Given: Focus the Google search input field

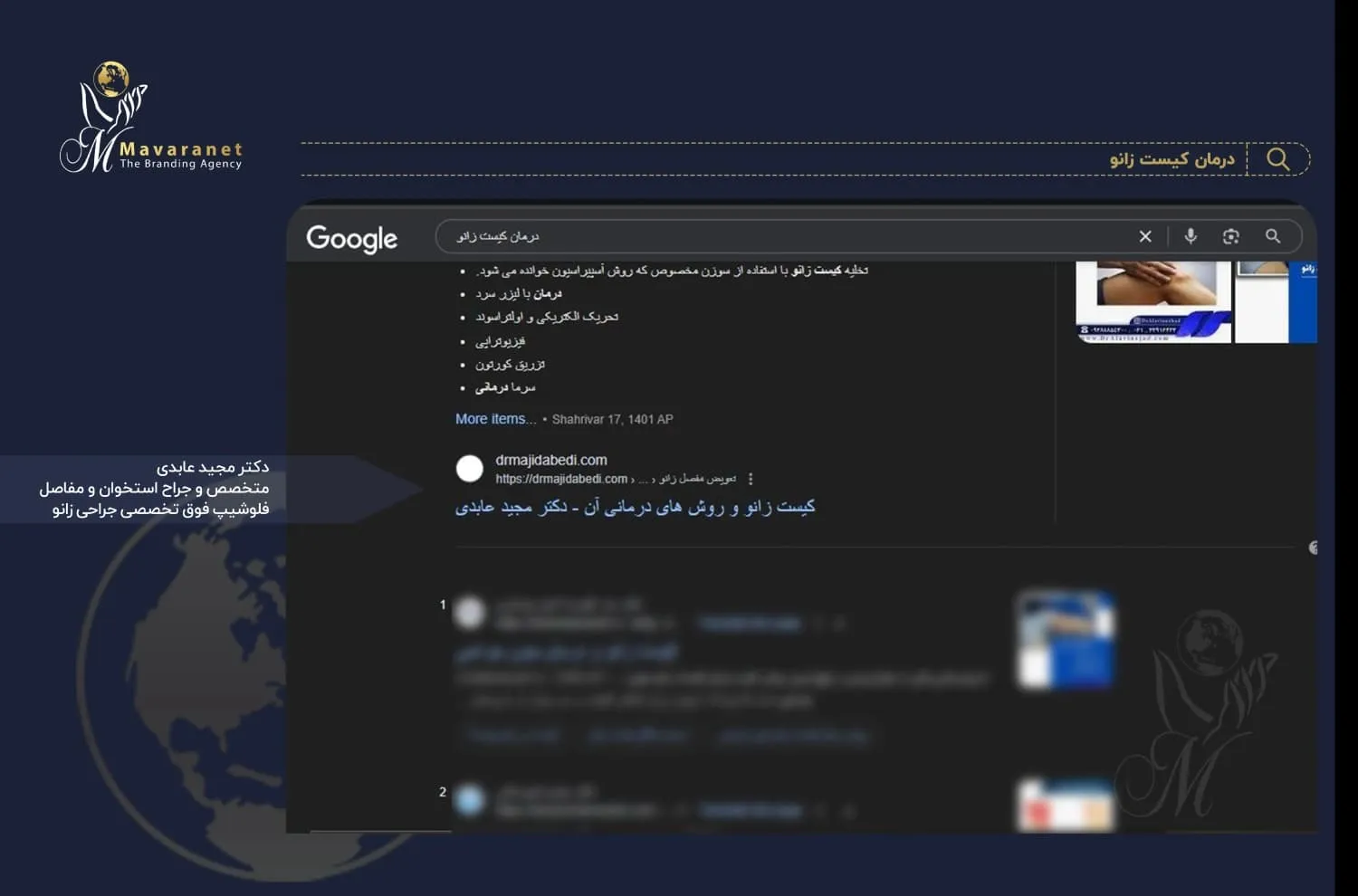Looking at the screenshot, I should 779,236.
